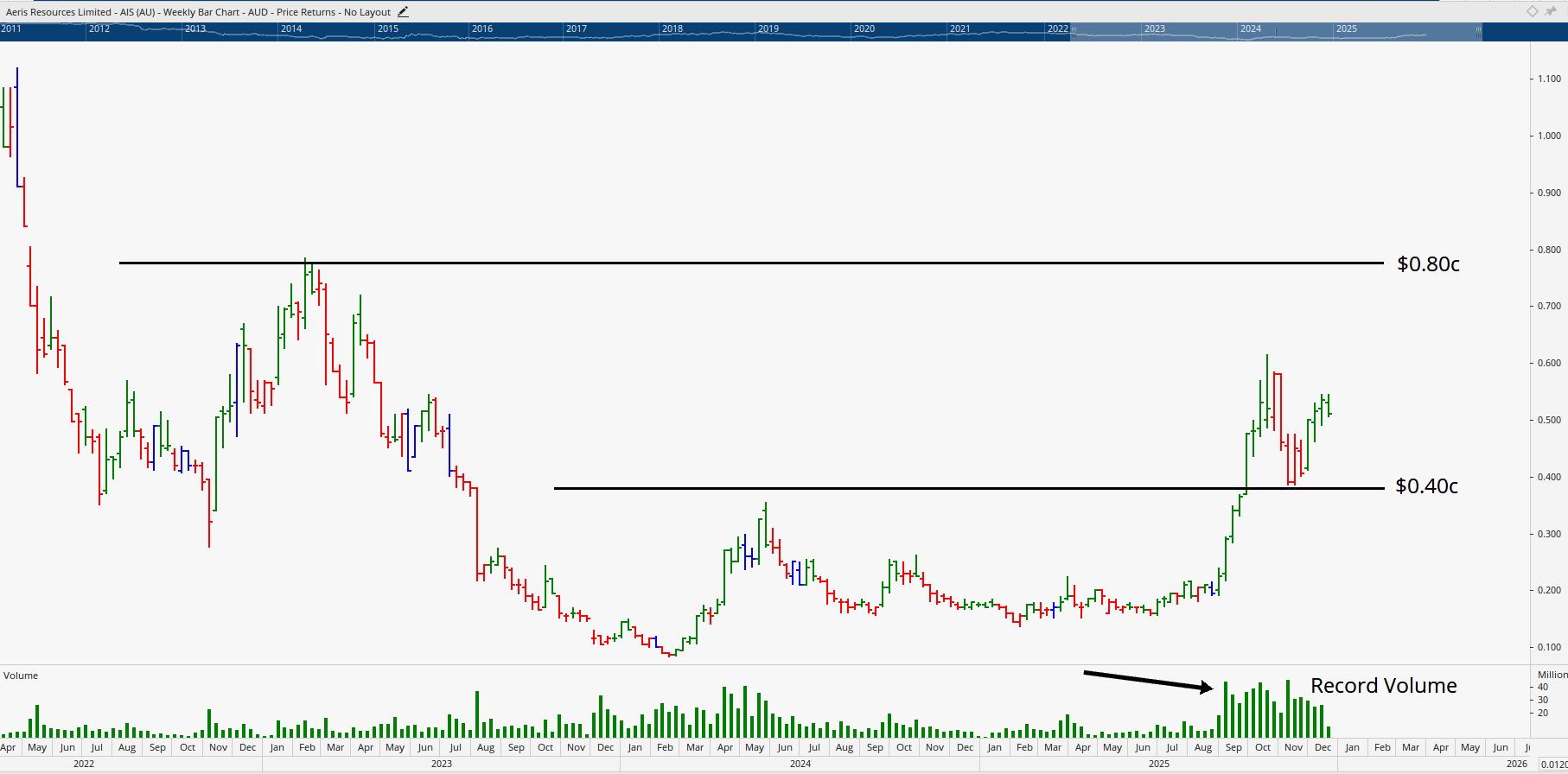Click the 'Volume' pane label
1568x774 pixels.
click(21, 676)
